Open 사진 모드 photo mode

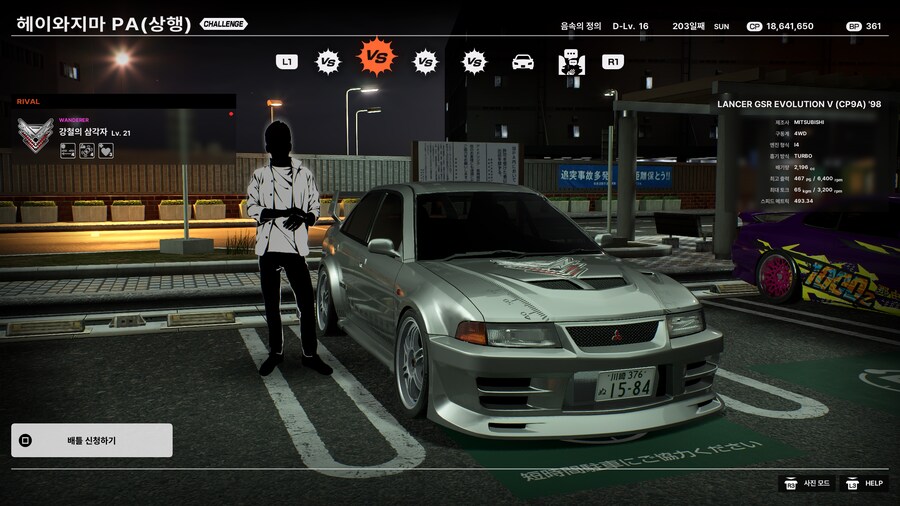(809, 483)
